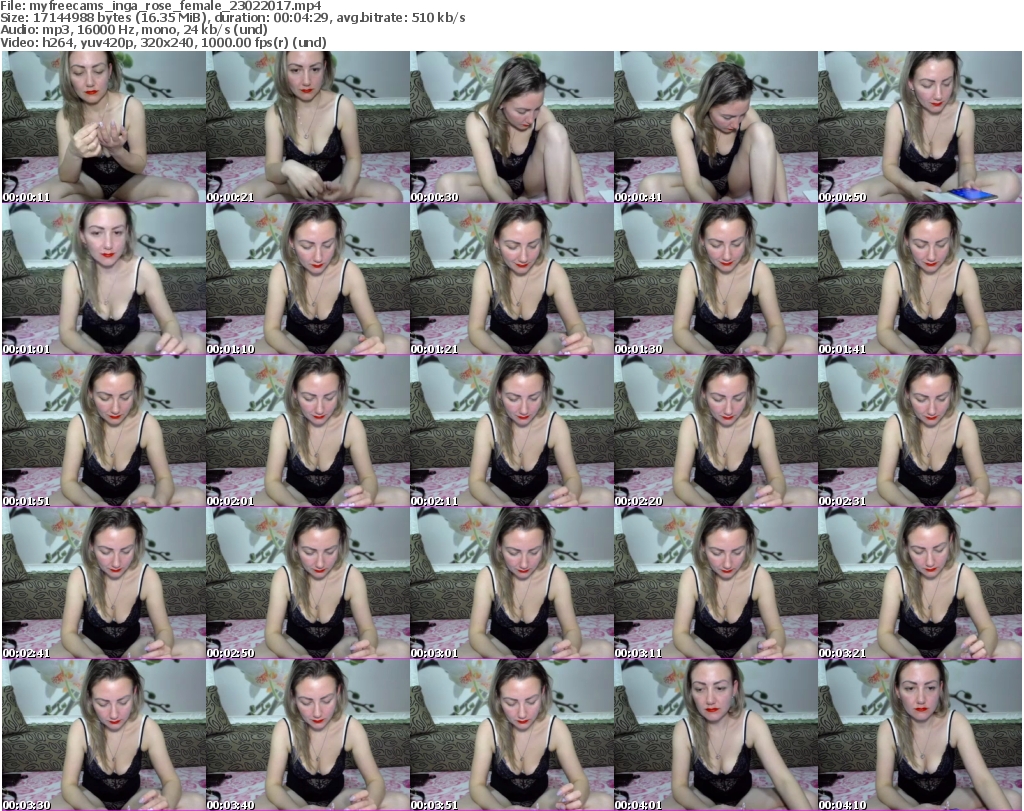This screenshot has width=1024, height=811.
Task: Select the thumbnail frame at 00:00:21
Action: 308,127
